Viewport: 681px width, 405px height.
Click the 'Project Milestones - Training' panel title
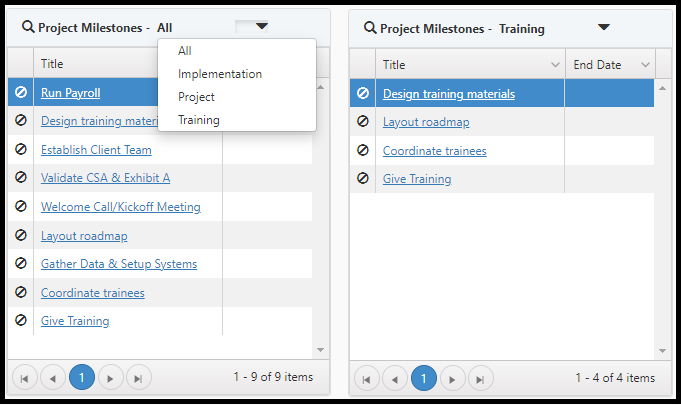tap(462, 29)
